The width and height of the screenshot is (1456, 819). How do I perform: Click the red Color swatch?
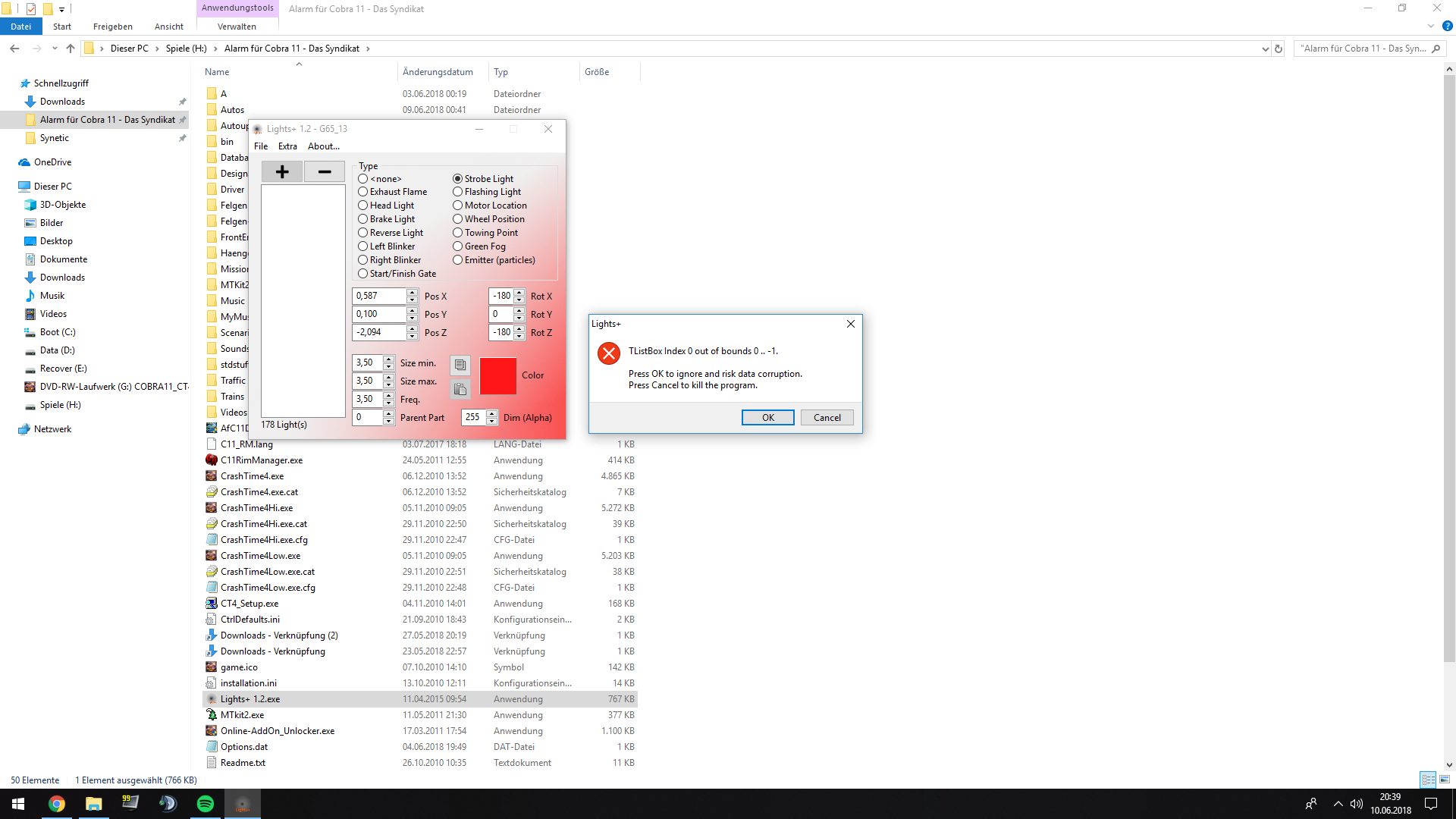[498, 376]
